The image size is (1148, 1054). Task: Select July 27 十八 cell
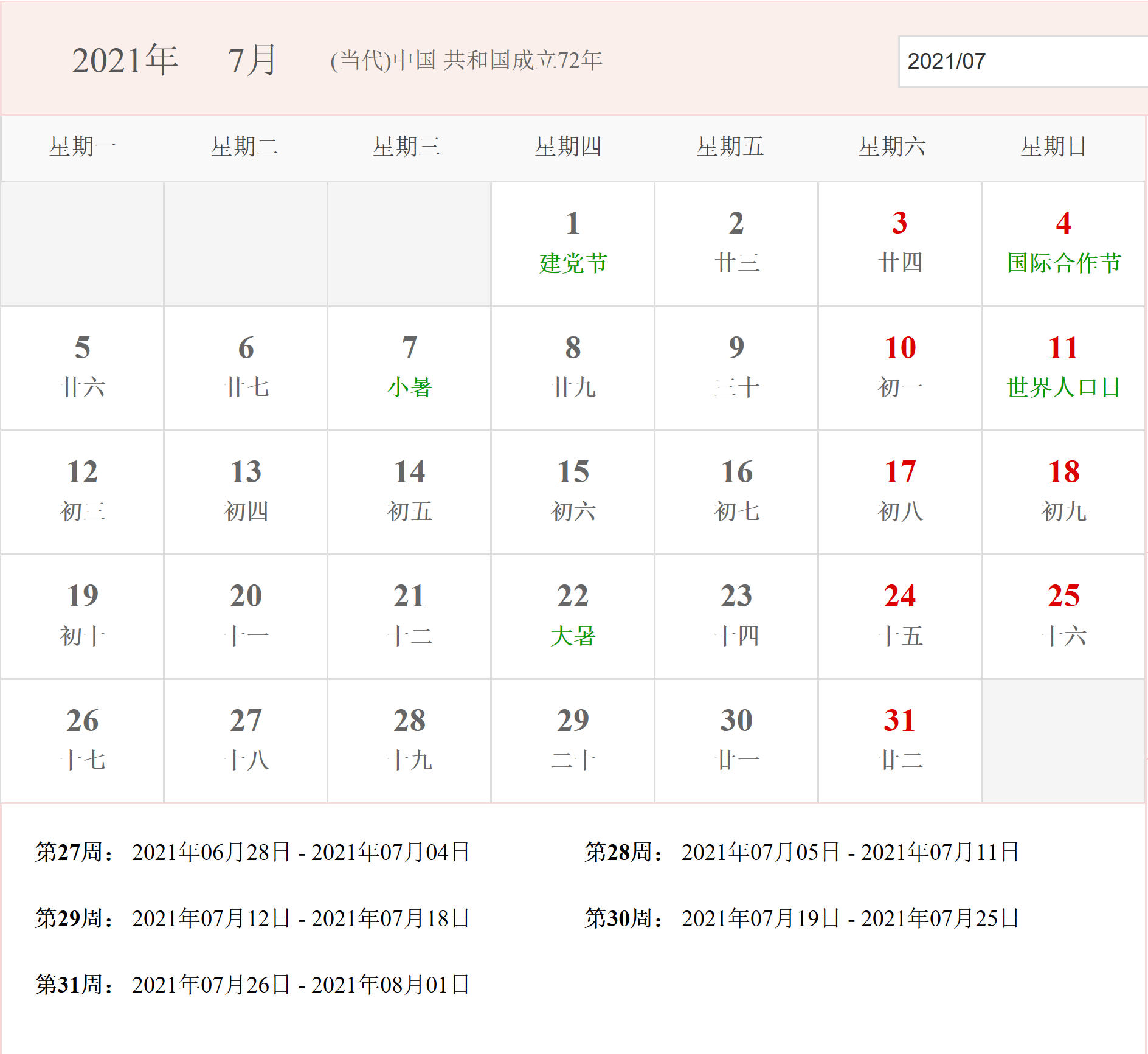246,741
